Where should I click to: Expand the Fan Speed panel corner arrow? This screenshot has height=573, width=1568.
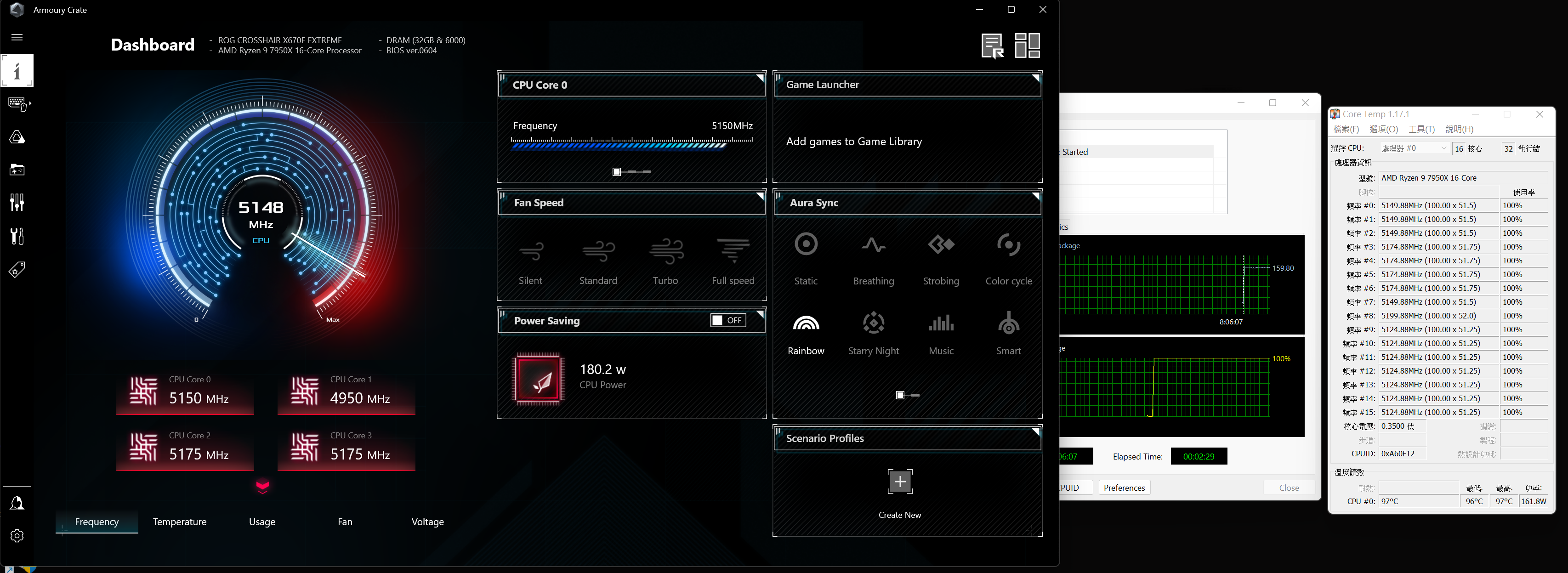point(760,196)
